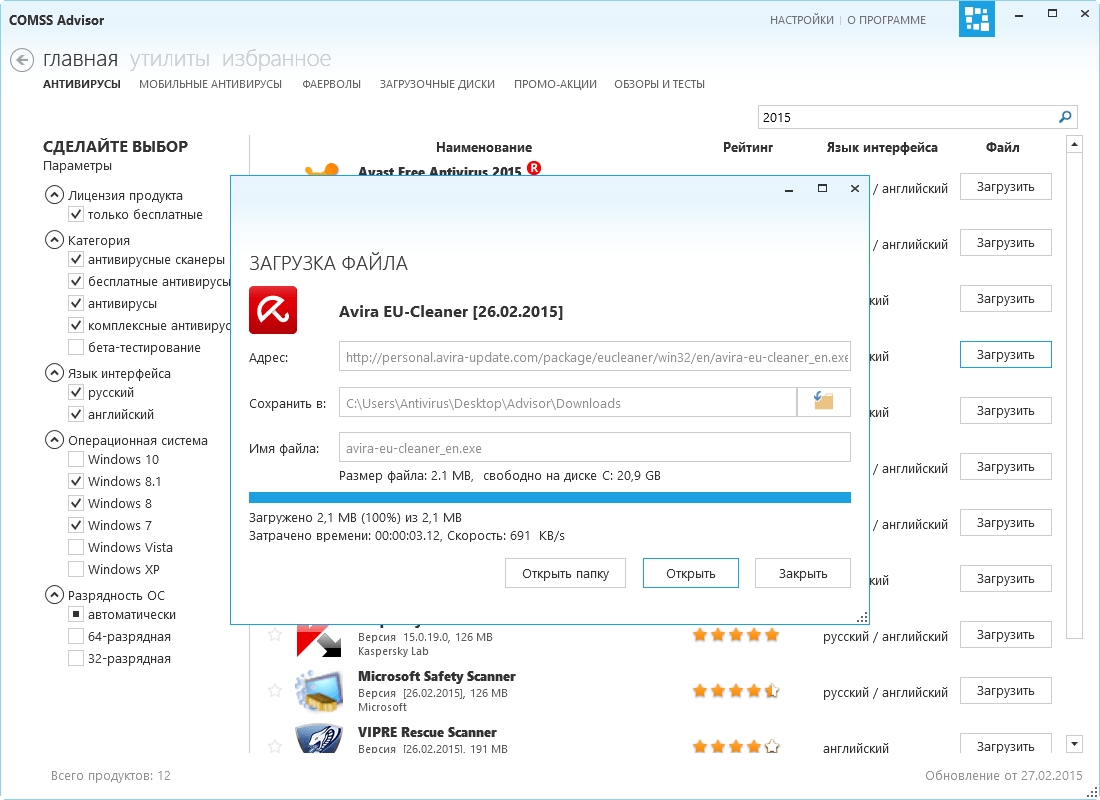The height and width of the screenshot is (800, 1100).
Task: Open the 'главная' tab
Action: coord(80,59)
